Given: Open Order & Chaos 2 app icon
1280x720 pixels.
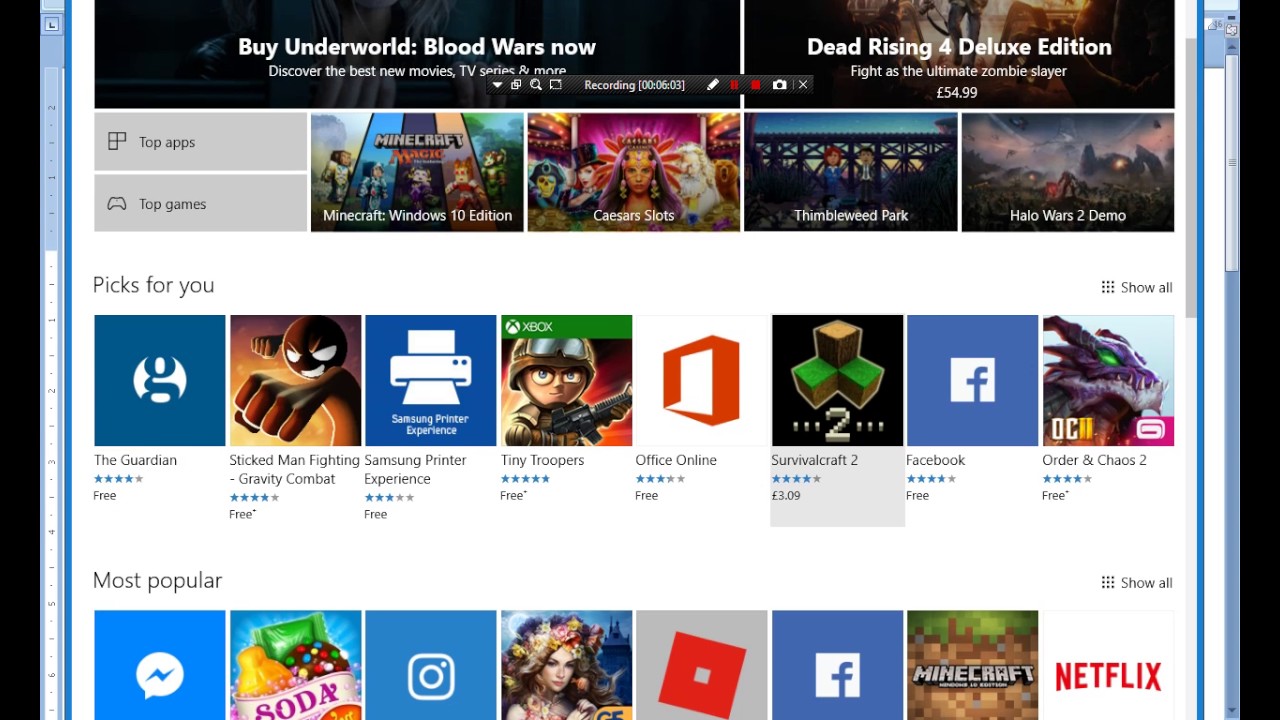Looking at the screenshot, I should click(1108, 380).
